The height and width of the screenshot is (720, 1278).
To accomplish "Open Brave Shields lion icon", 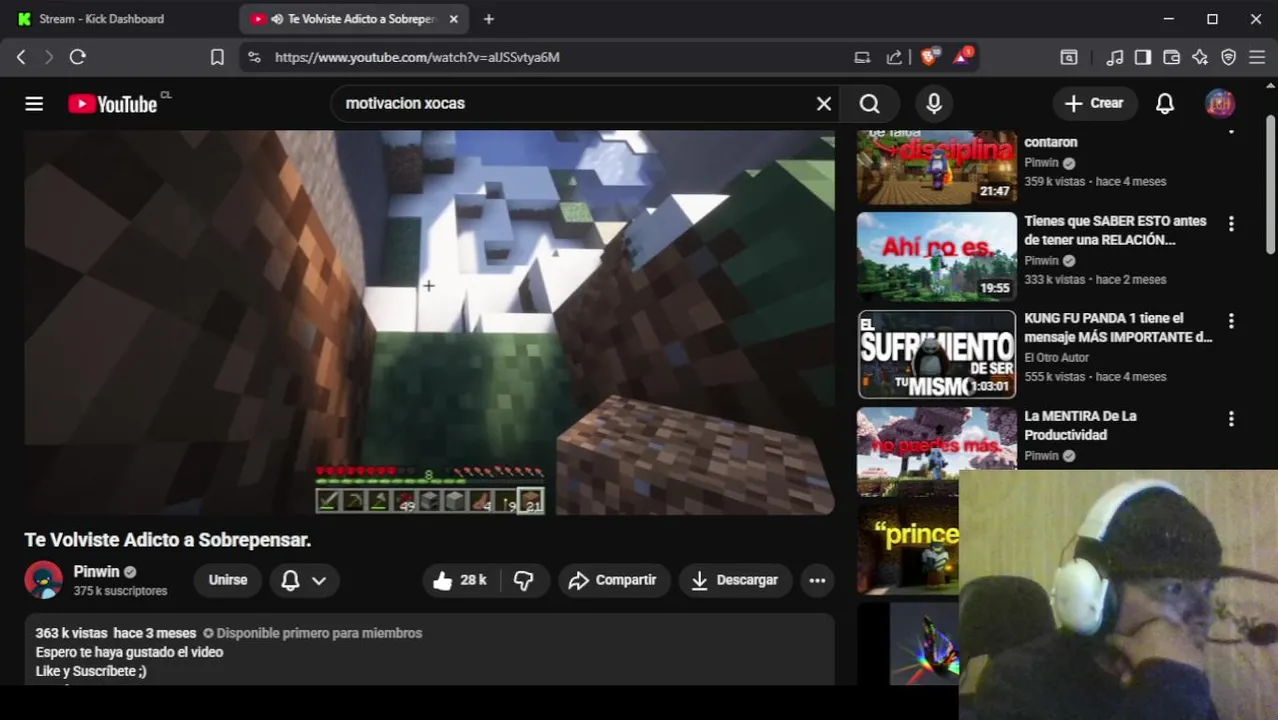I will coord(929,57).
